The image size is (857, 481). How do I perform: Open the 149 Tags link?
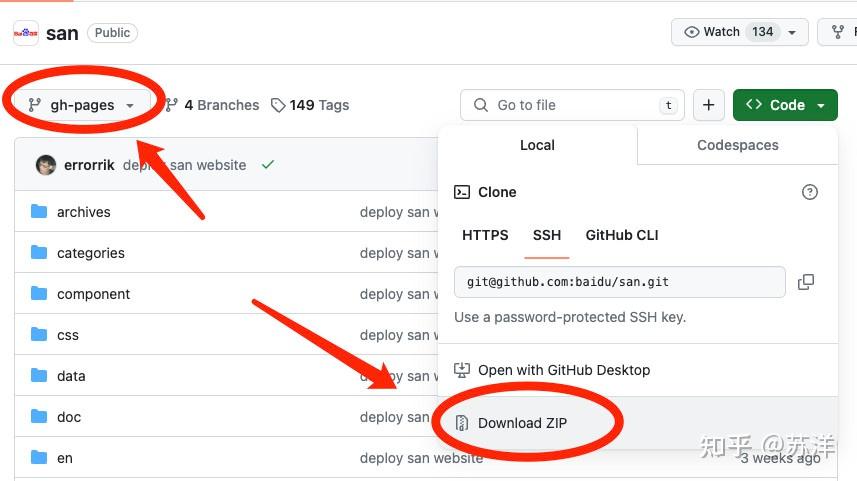310,105
